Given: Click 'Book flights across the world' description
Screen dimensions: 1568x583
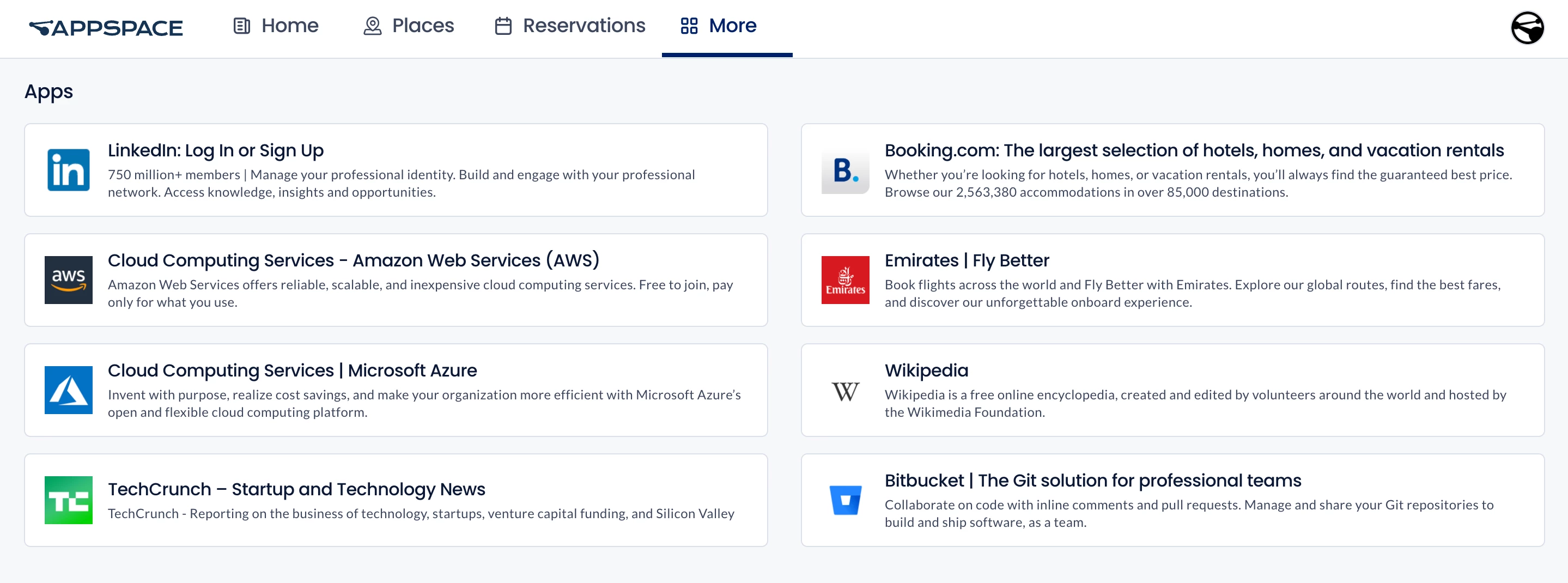Looking at the screenshot, I should (x=1193, y=293).
